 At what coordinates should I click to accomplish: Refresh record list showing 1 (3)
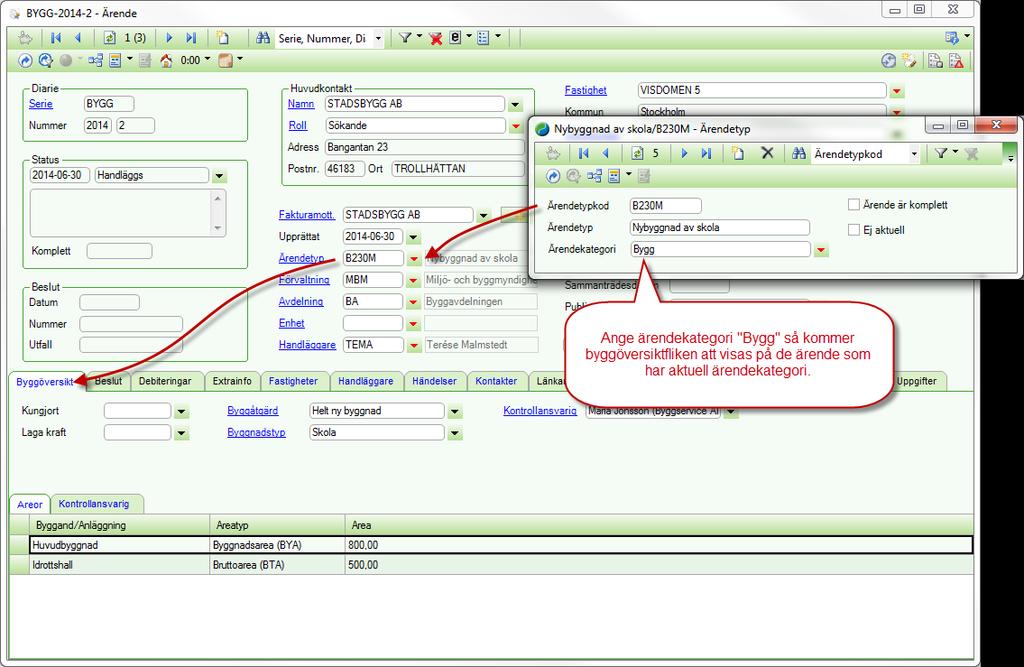click(x=110, y=38)
